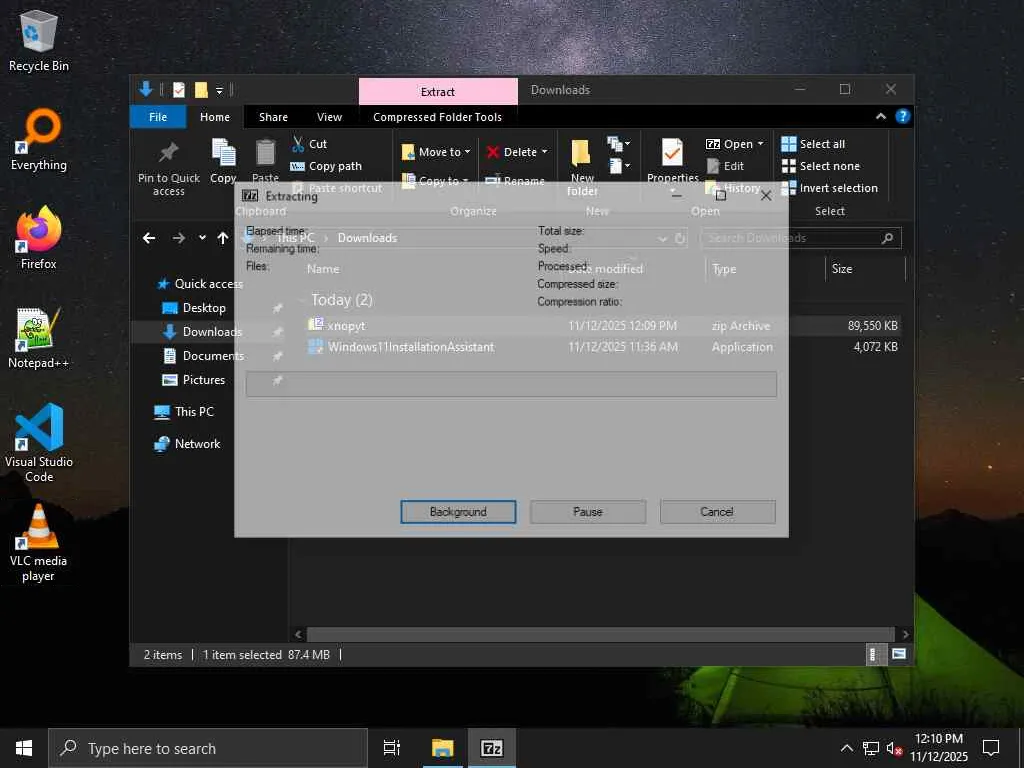Click New folder icon in title bar toolbar
This screenshot has height=768, width=1024.
201,90
